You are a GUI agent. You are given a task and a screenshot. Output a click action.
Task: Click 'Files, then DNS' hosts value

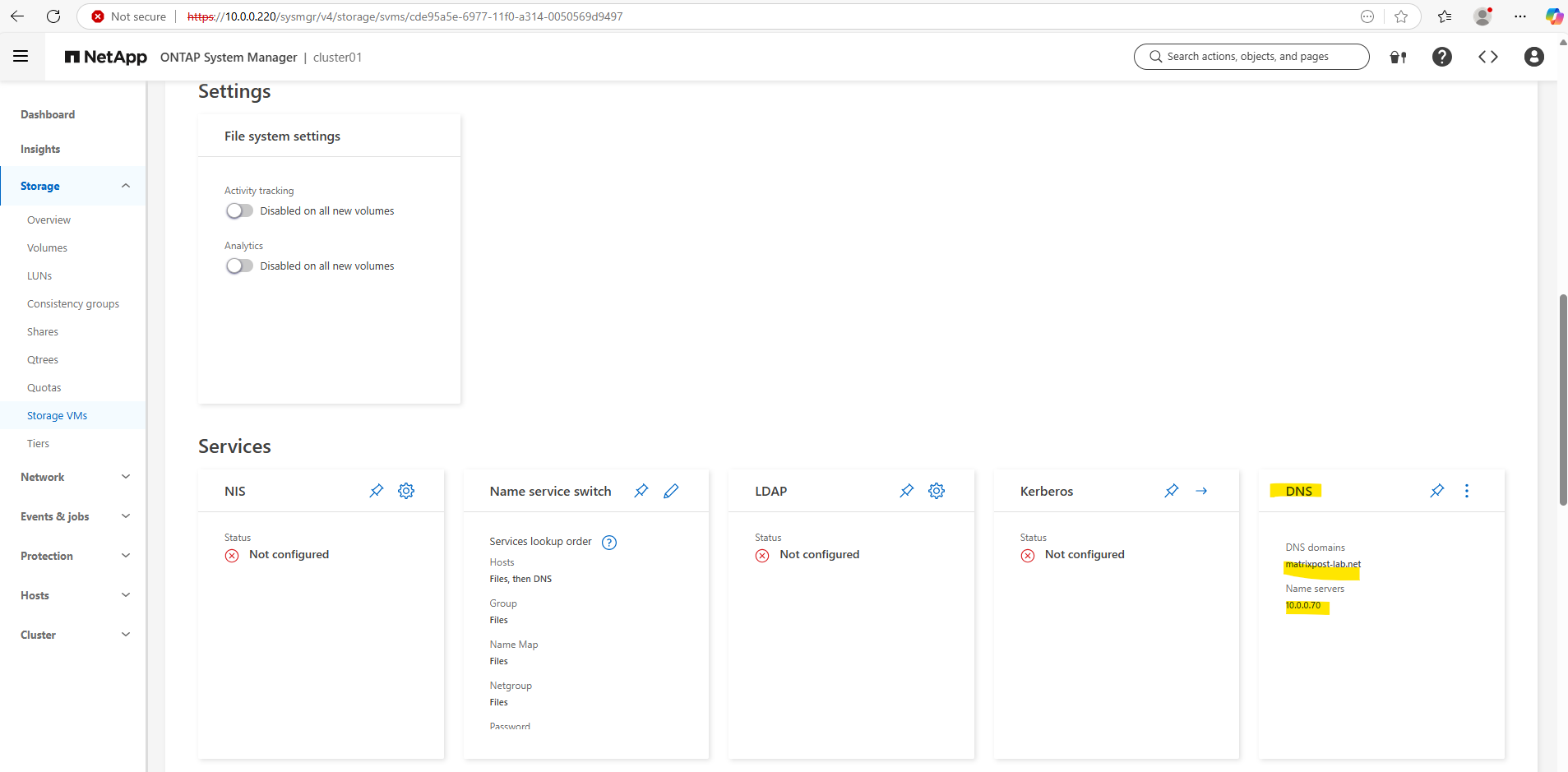pyautogui.click(x=520, y=580)
